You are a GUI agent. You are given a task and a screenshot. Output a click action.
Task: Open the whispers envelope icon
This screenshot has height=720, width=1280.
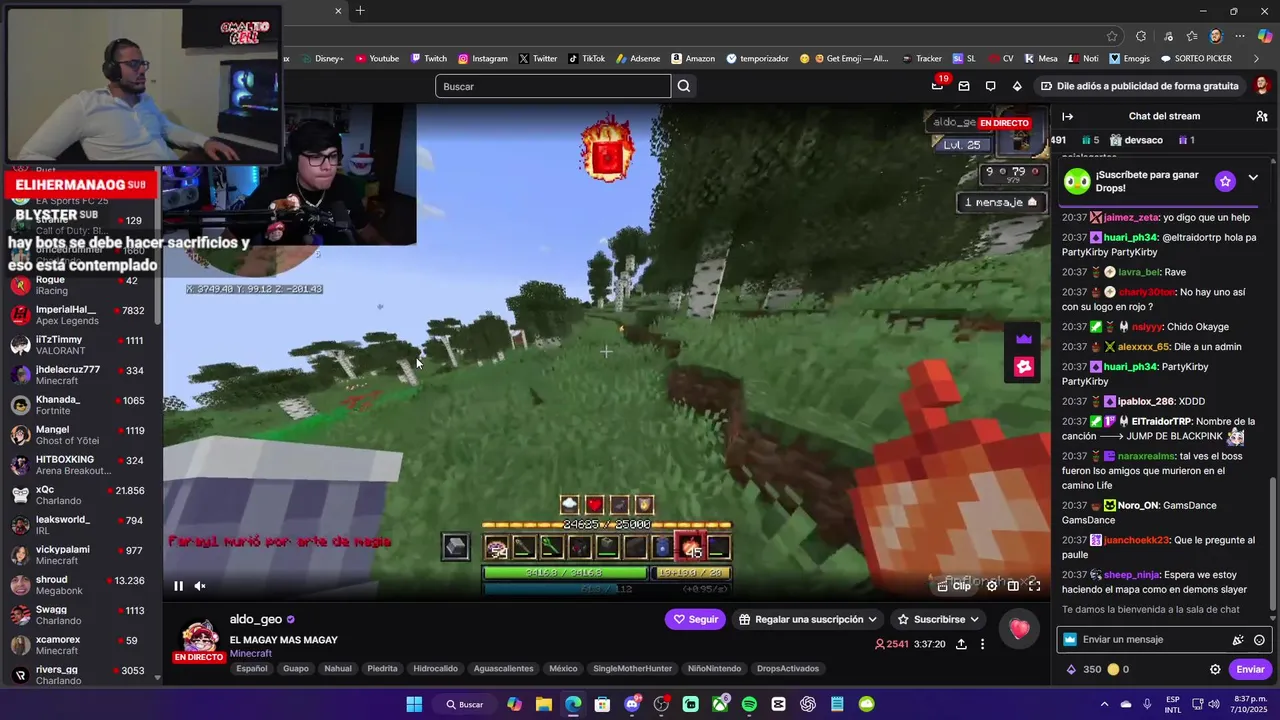point(964,86)
